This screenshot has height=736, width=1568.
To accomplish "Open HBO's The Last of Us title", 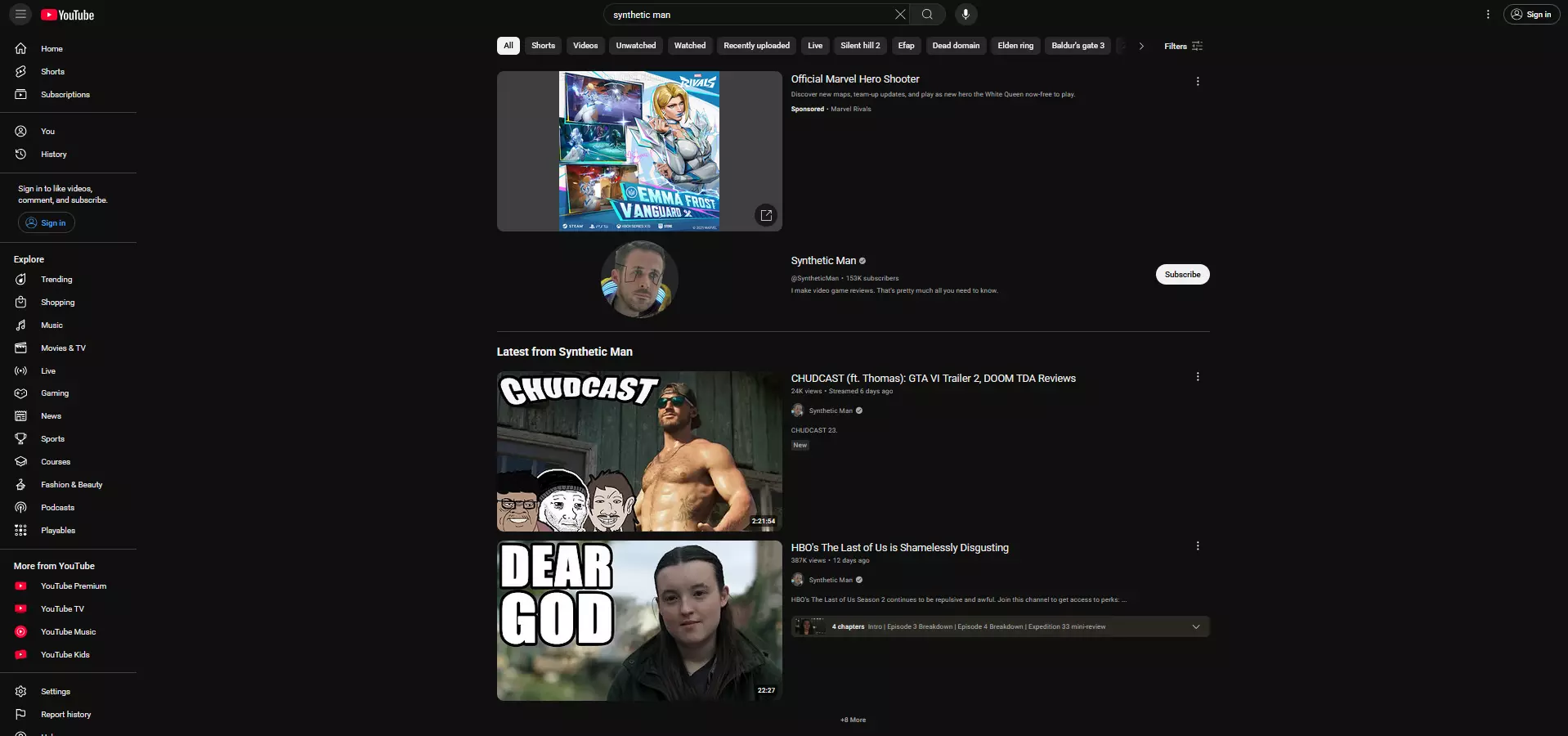I will coord(899,548).
